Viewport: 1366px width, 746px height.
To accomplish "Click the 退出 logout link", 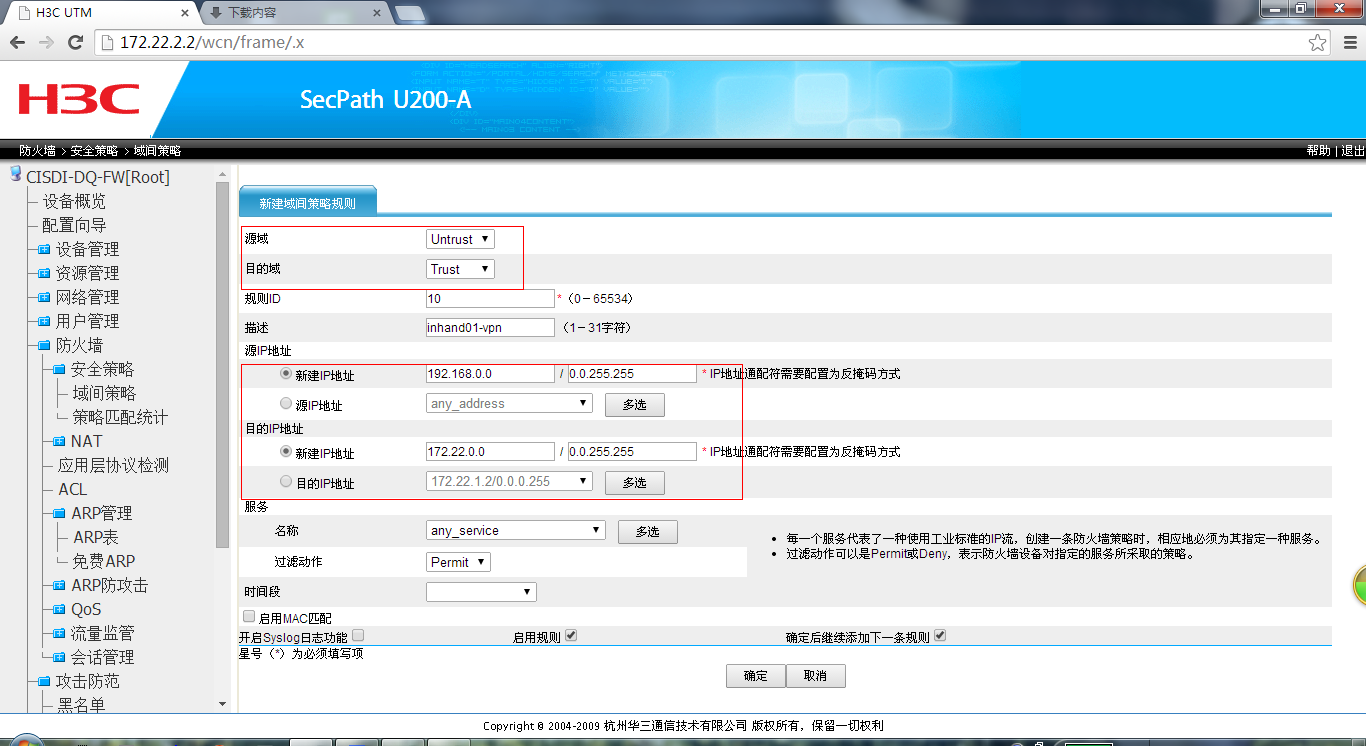I will point(1353,150).
